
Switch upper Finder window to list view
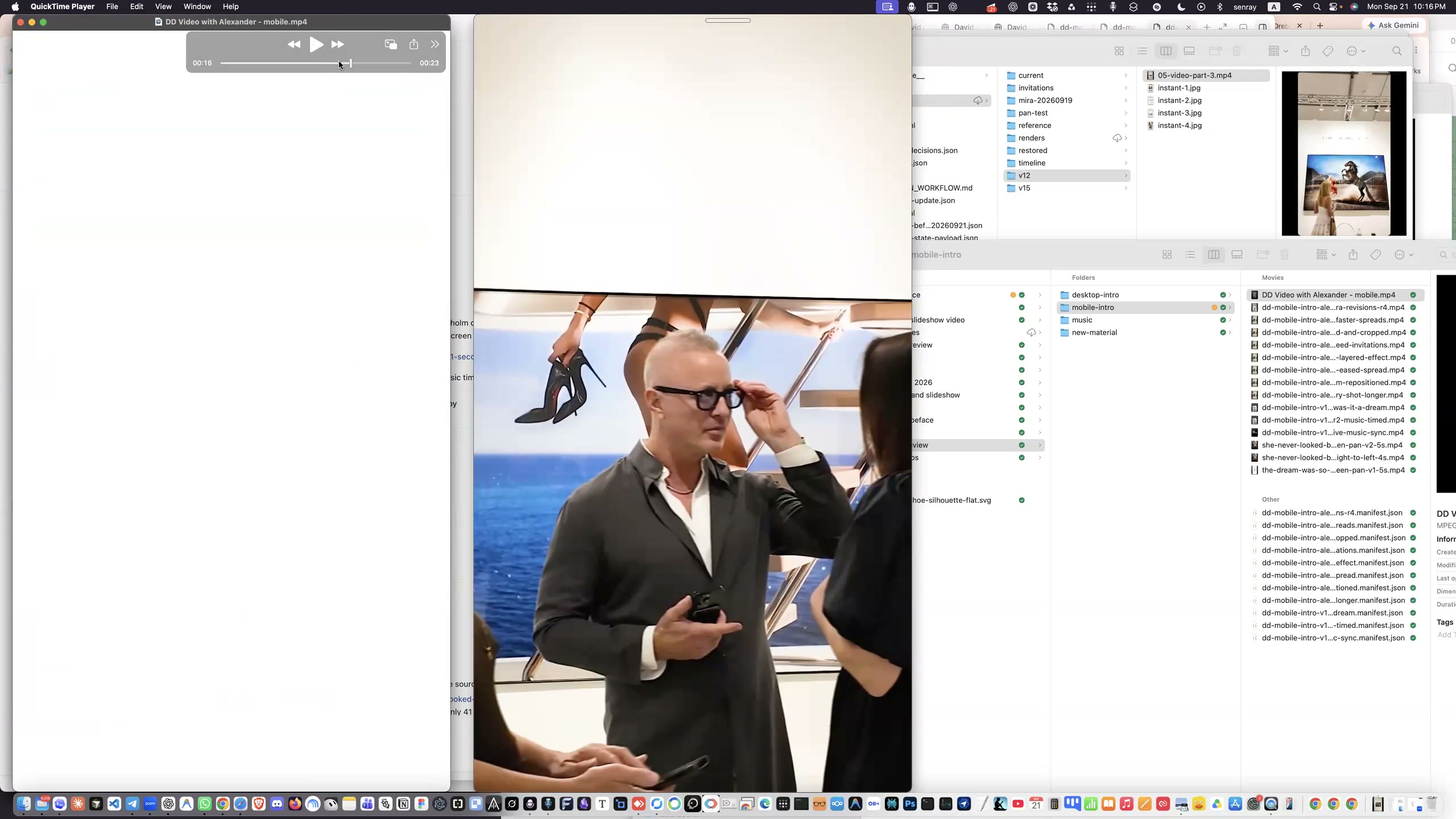coord(1142,51)
